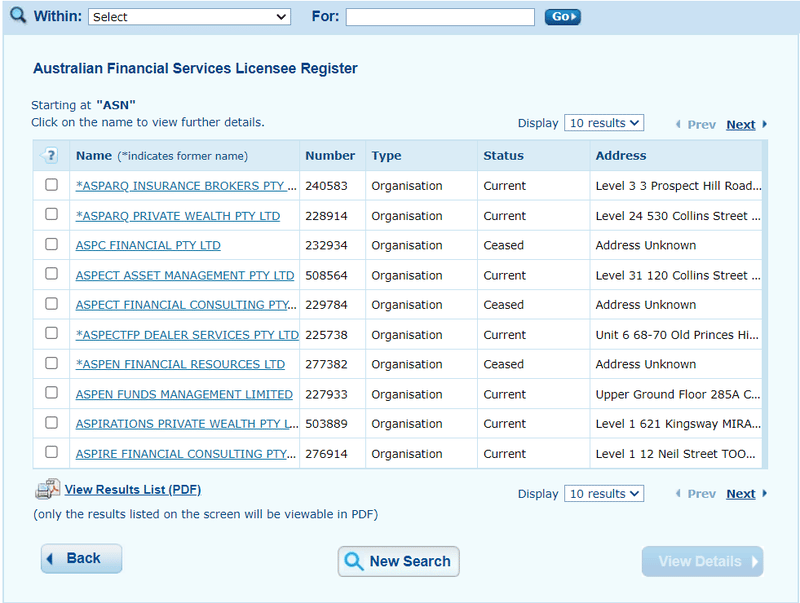Click address Level 24 530 Collins Street
Image resolution: width=800 pixels, height=603 pixels.
pos(678,216)
